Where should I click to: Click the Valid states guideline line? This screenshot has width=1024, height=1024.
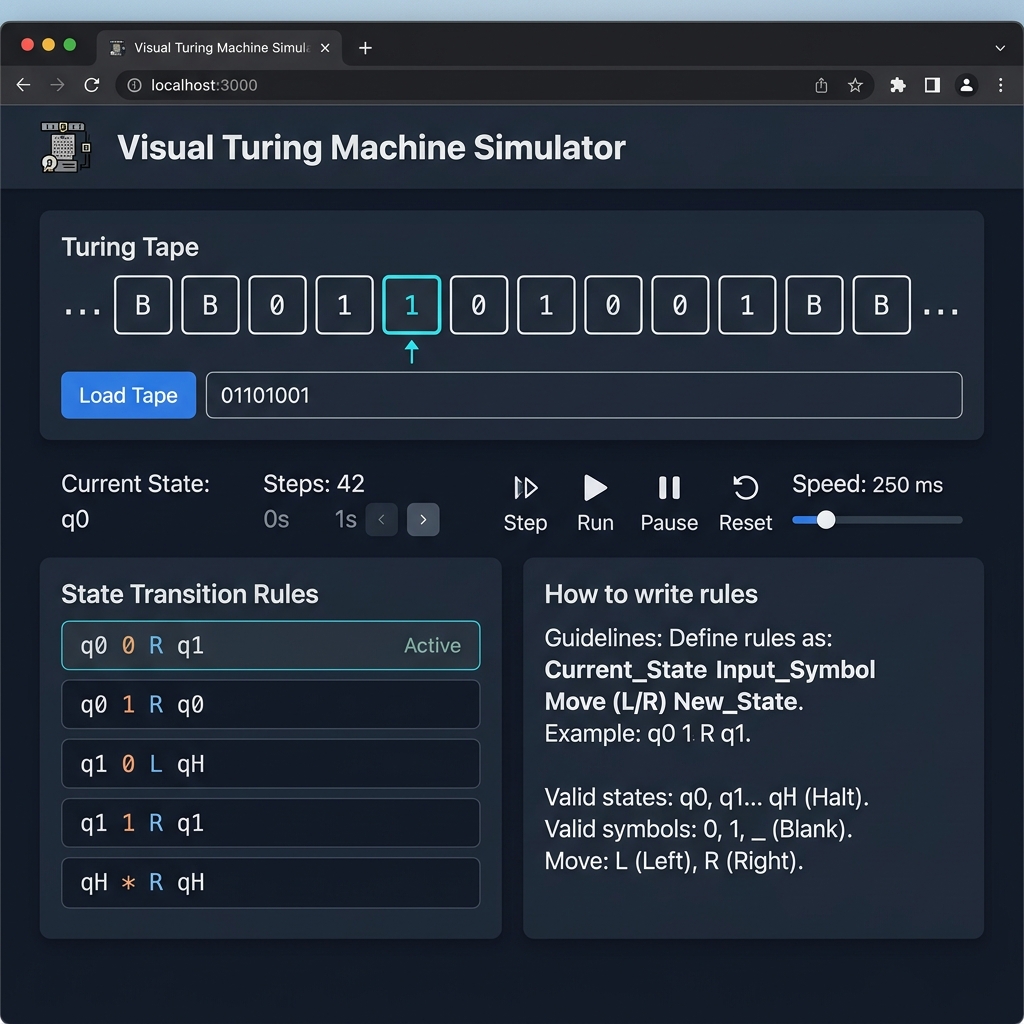point(707,797)
